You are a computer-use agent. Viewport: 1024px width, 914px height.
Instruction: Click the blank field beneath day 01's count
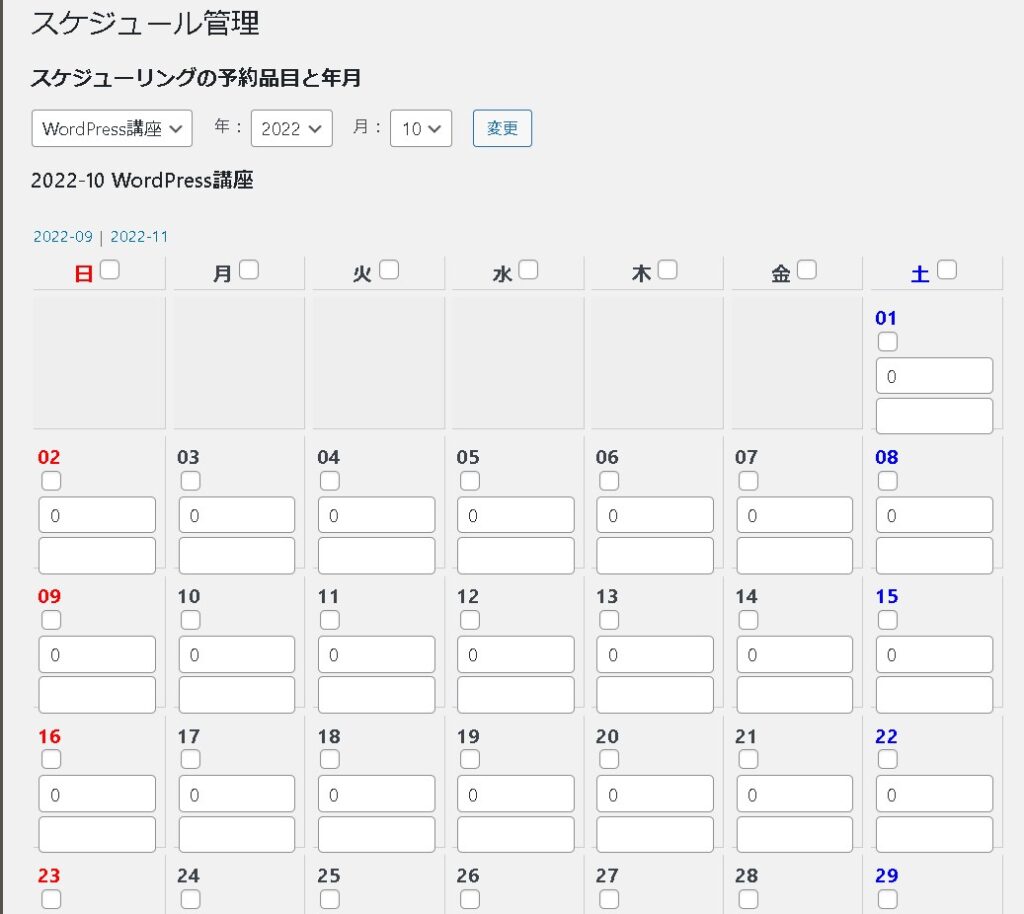tap(935, 416)
